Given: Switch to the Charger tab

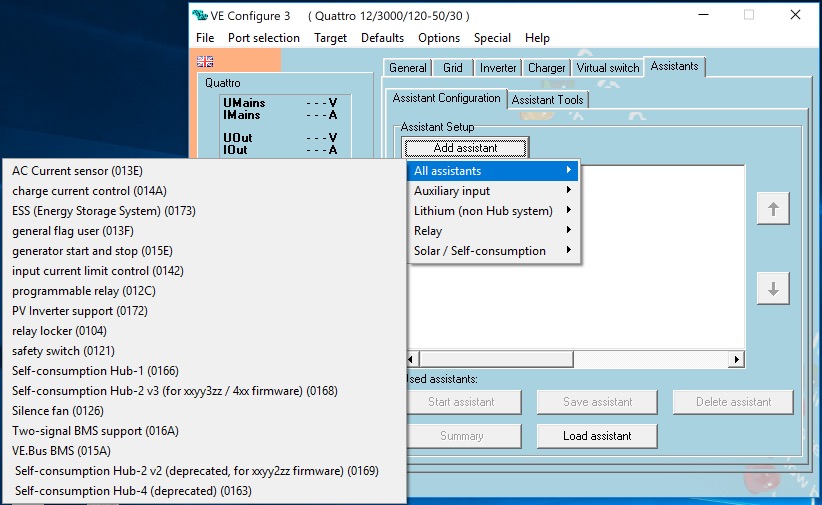Looking at the screenshot, I should click(546, 68).
